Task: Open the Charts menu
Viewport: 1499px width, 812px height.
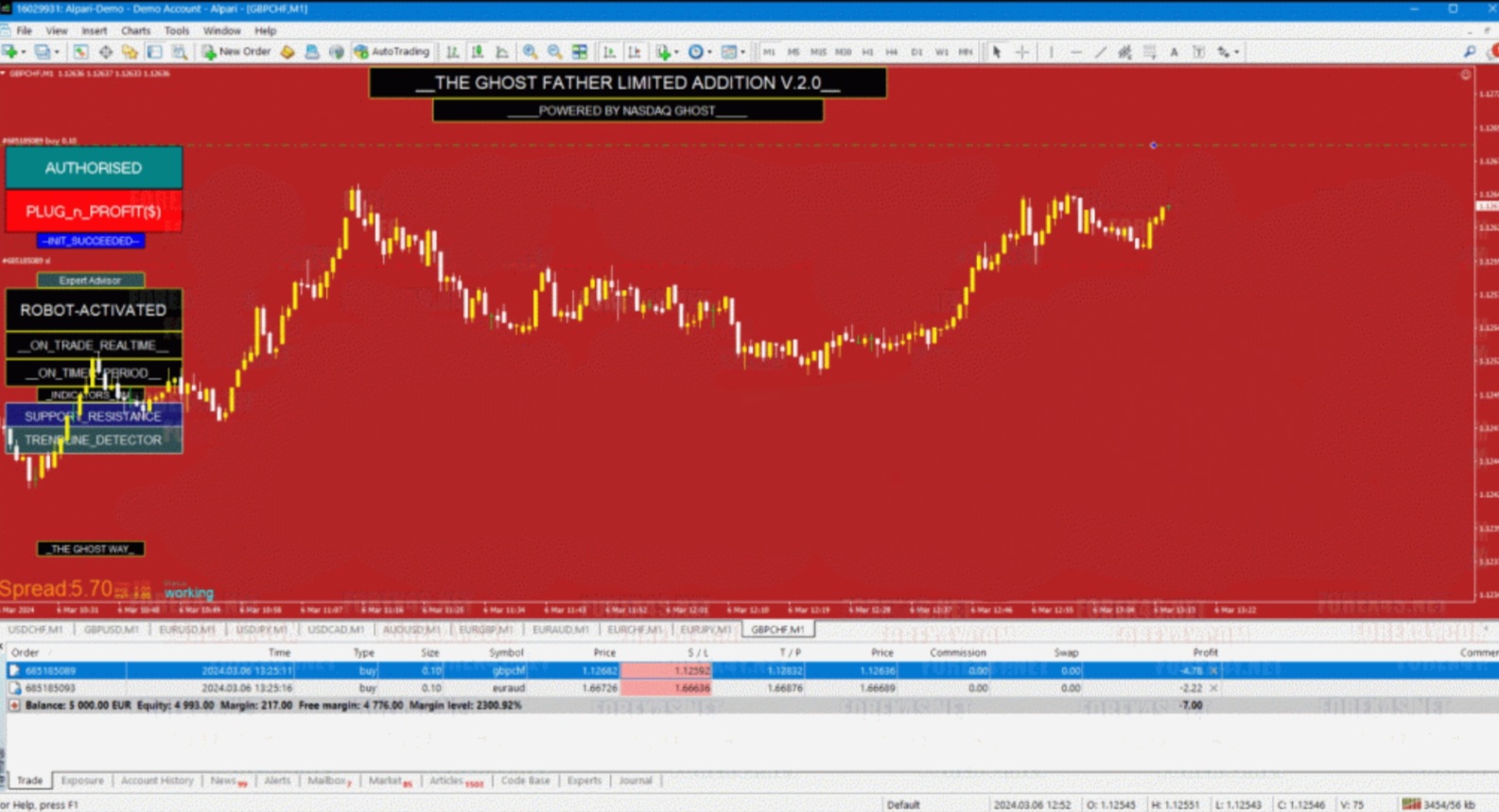Action: 135,30
